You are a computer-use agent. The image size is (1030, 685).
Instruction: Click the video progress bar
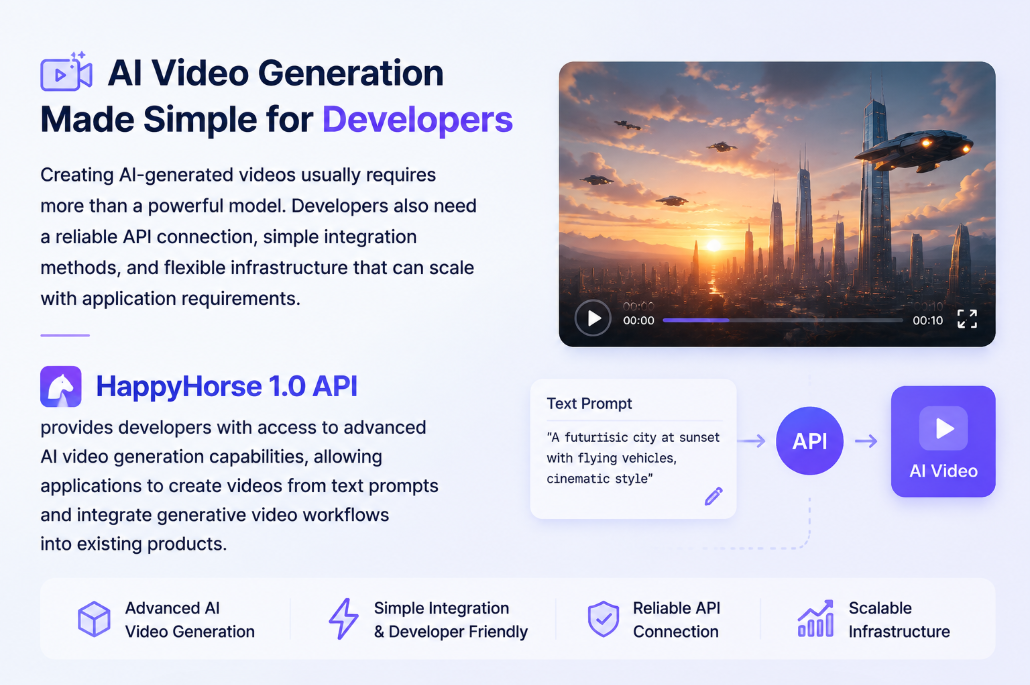point(782,320)
